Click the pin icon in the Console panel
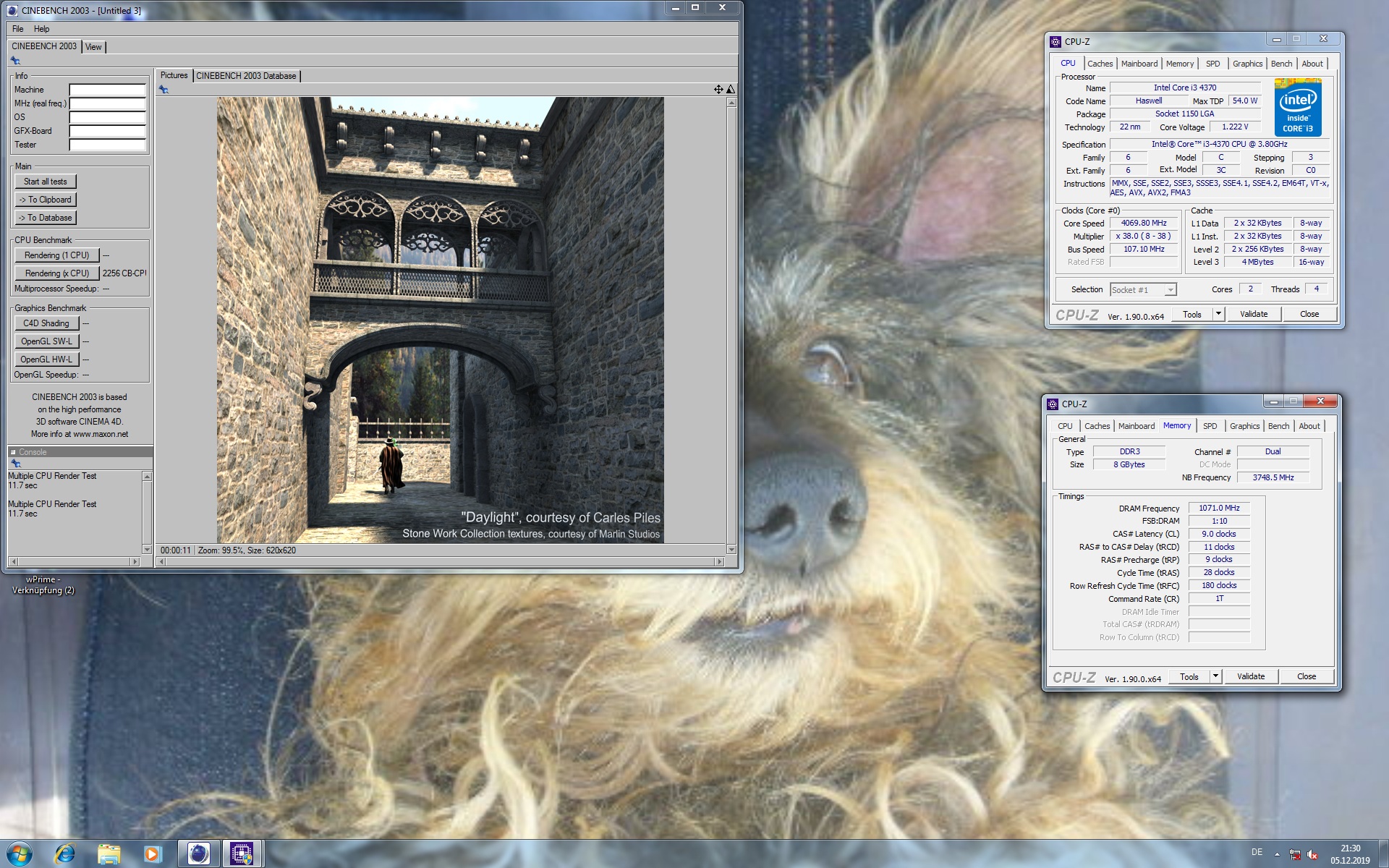This screenshot has height=868, width=1389. 15,464
